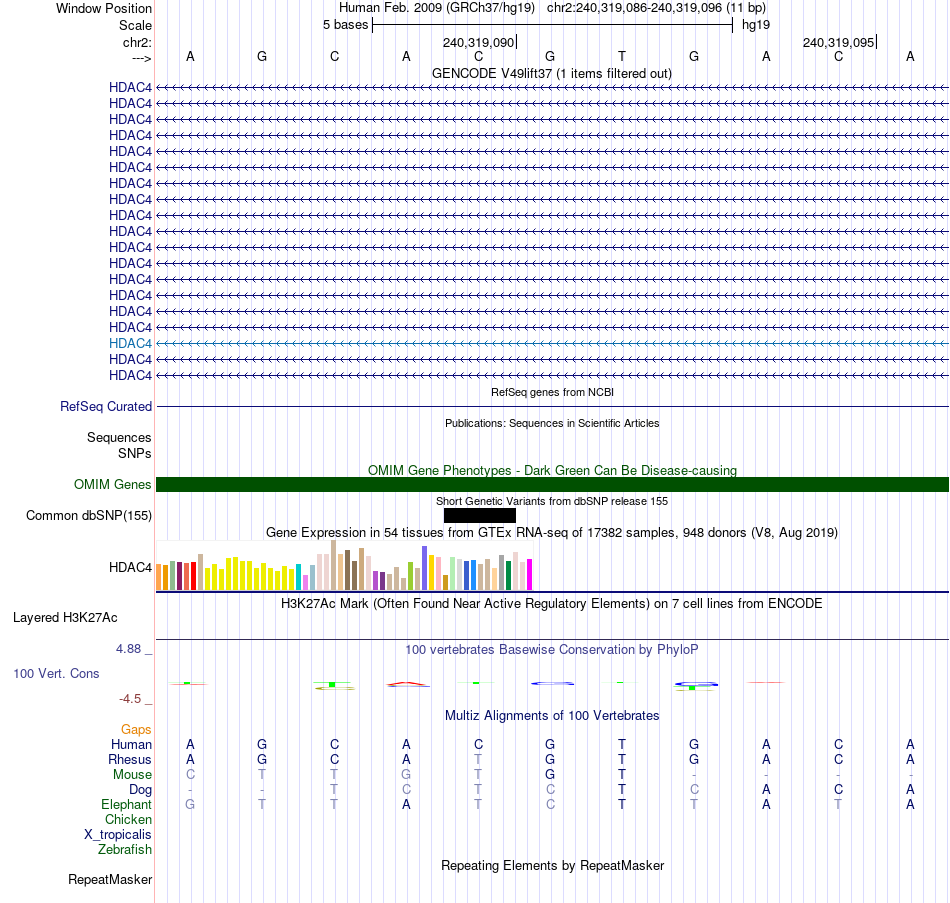Click the 100 Vert. Cons label
The height and width of the screenshot is (903, 950).
[x=56, y=674]
